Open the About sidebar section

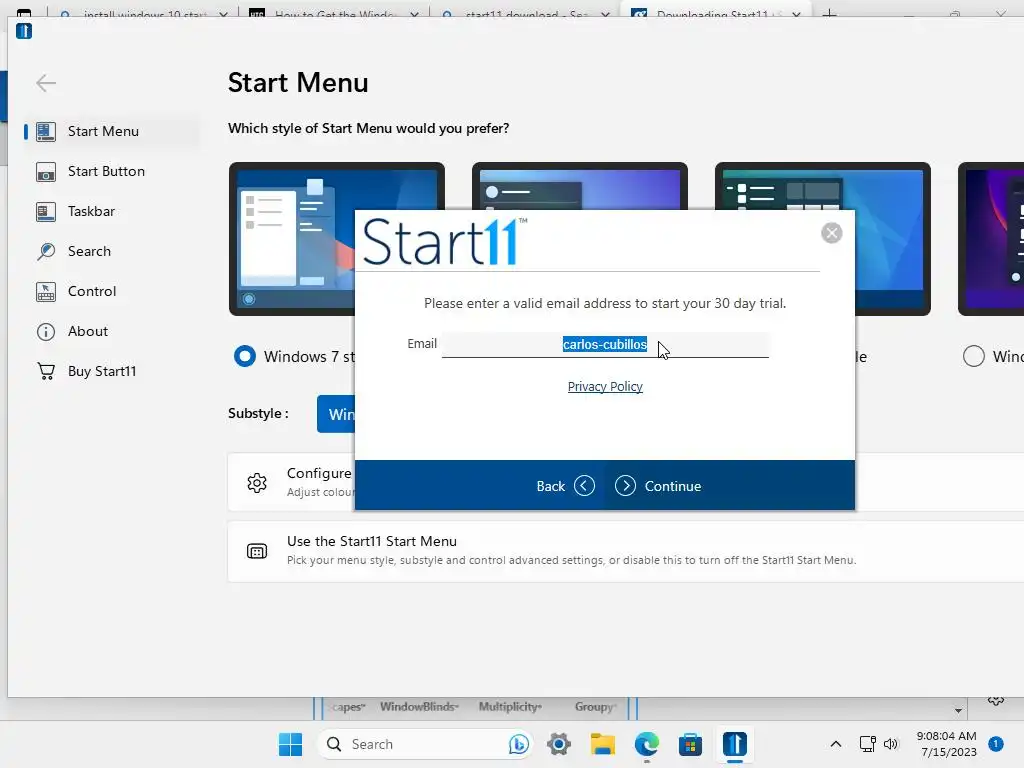(111, 331)
